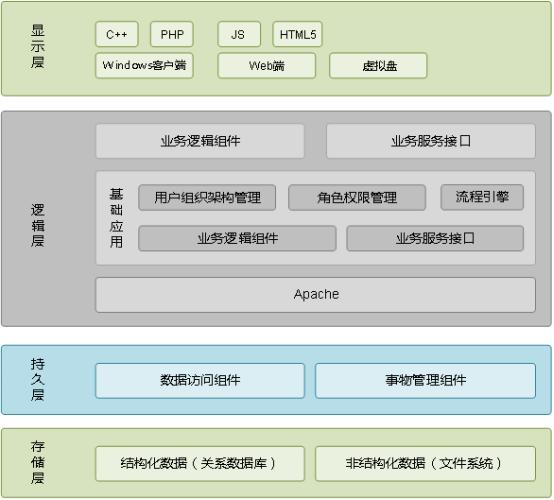
Task: Click 业务服务接口 inside 基础应用 group
Action: (435, 239)
